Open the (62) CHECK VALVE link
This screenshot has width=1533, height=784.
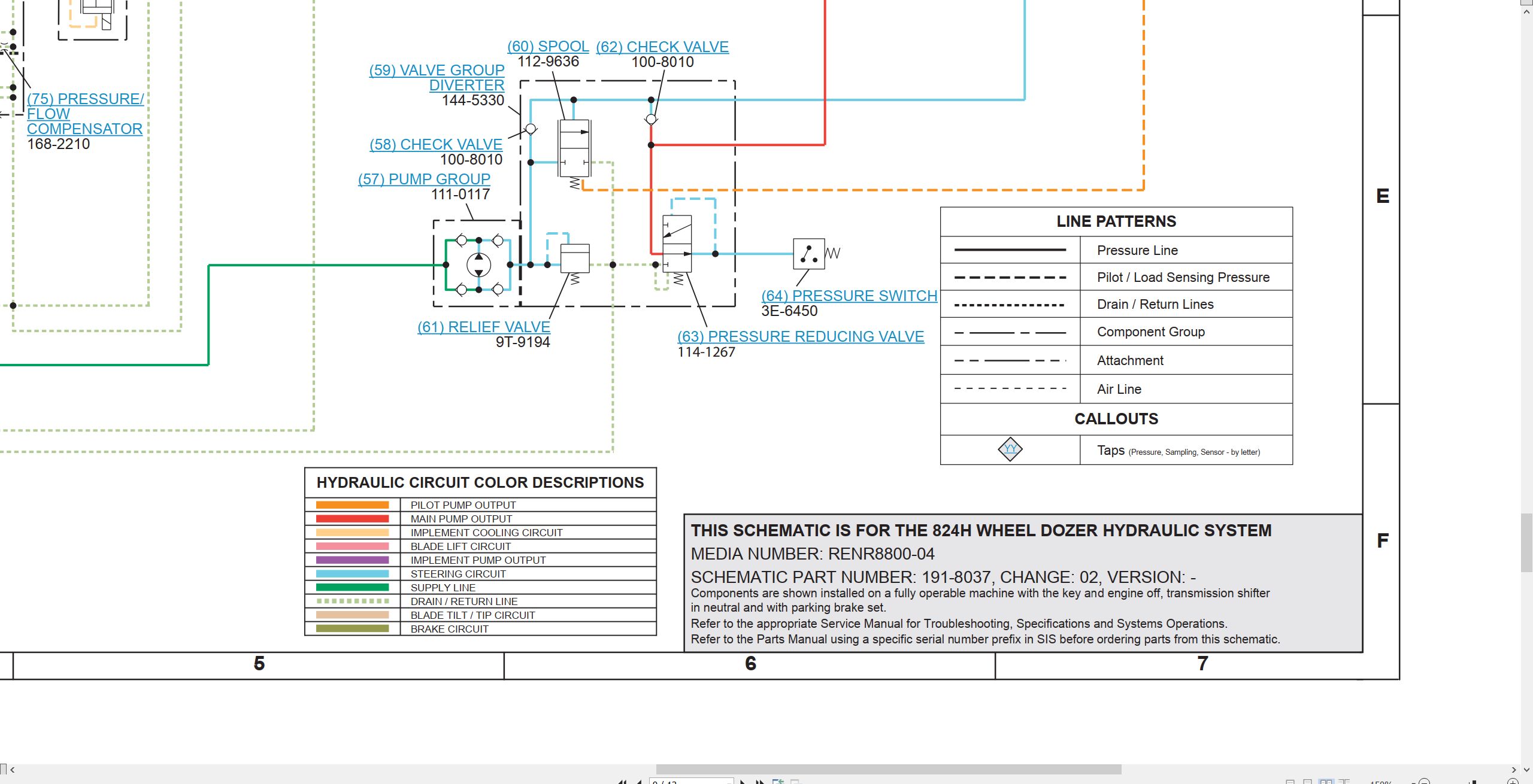662,47
